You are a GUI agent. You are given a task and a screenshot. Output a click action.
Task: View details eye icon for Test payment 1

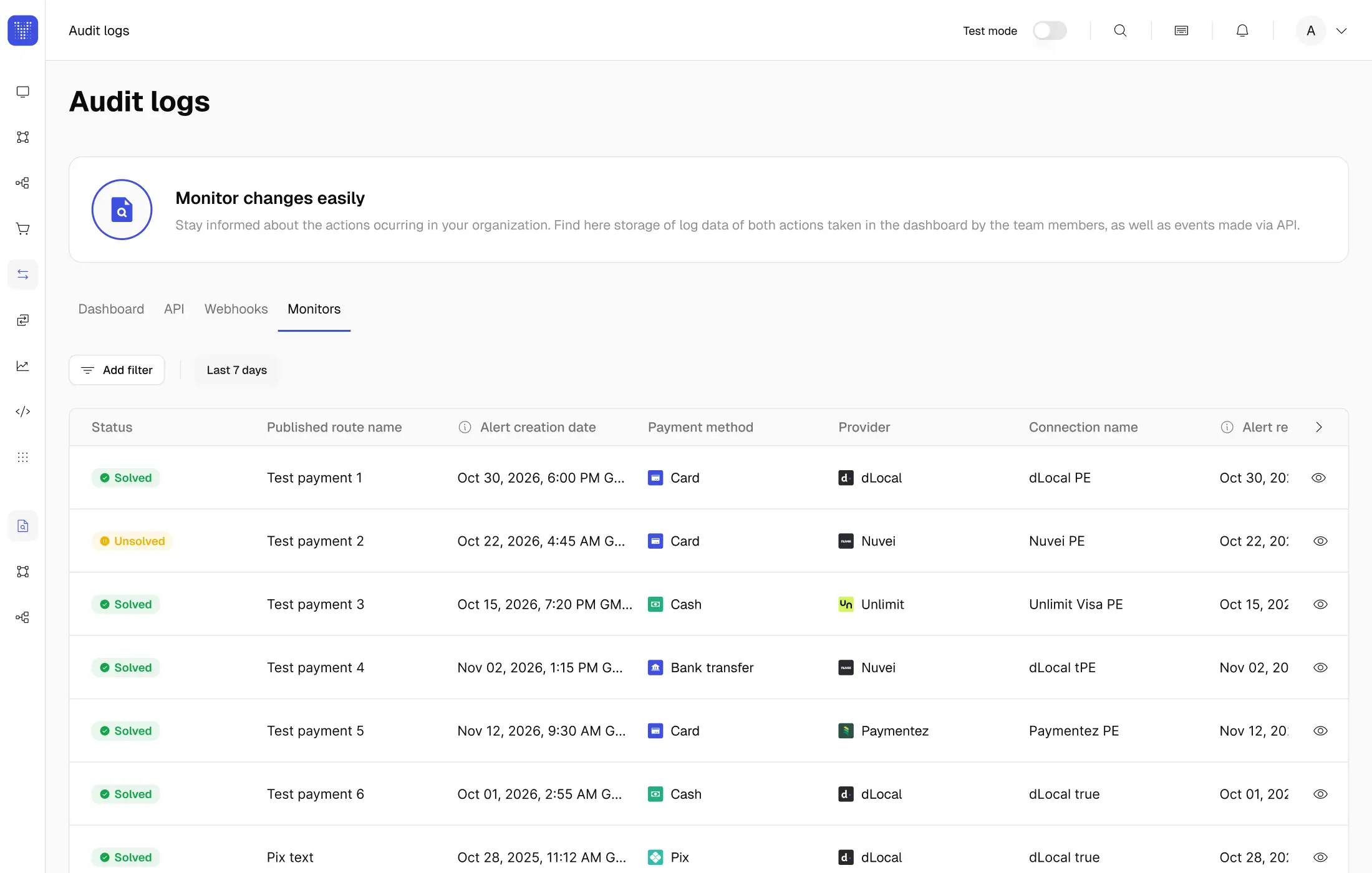[x=1318, y=478]
